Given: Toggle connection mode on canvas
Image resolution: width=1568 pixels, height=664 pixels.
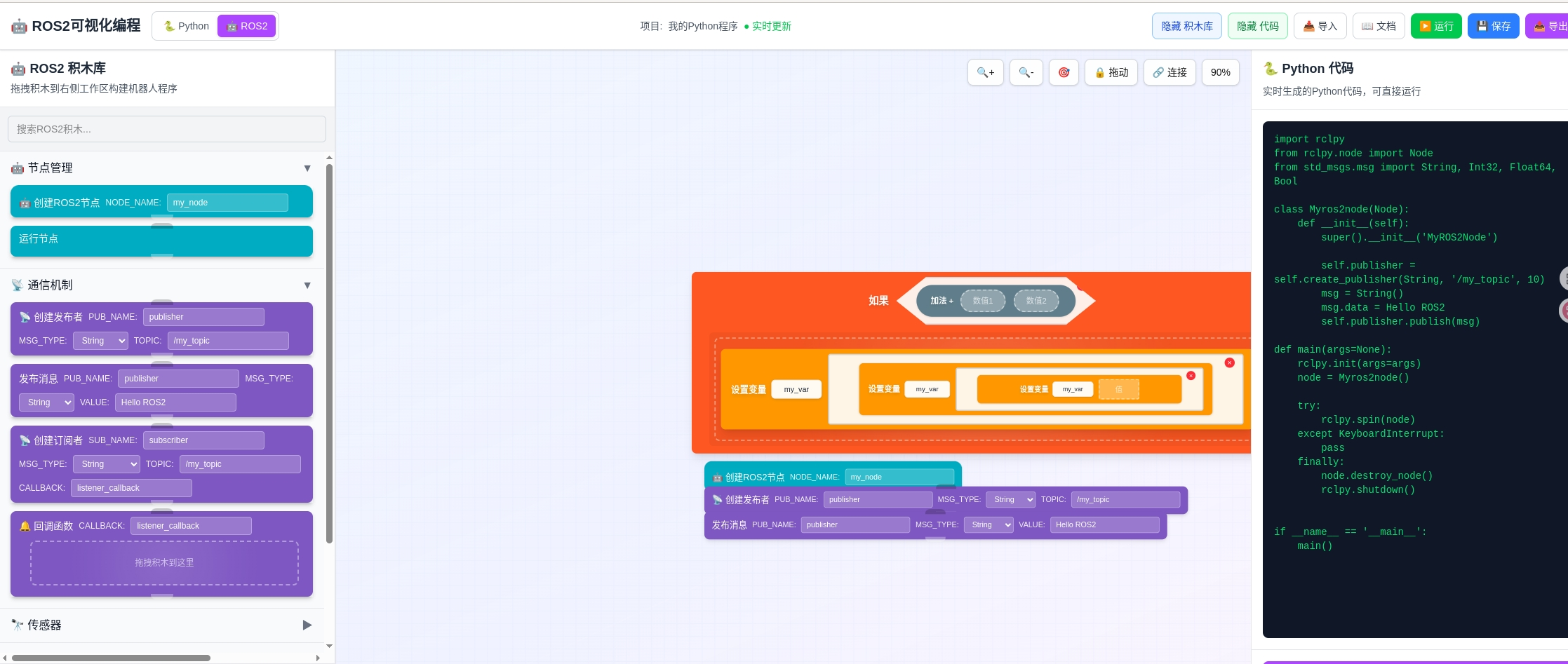Looking at the screenshot, I should (1170, 72).
